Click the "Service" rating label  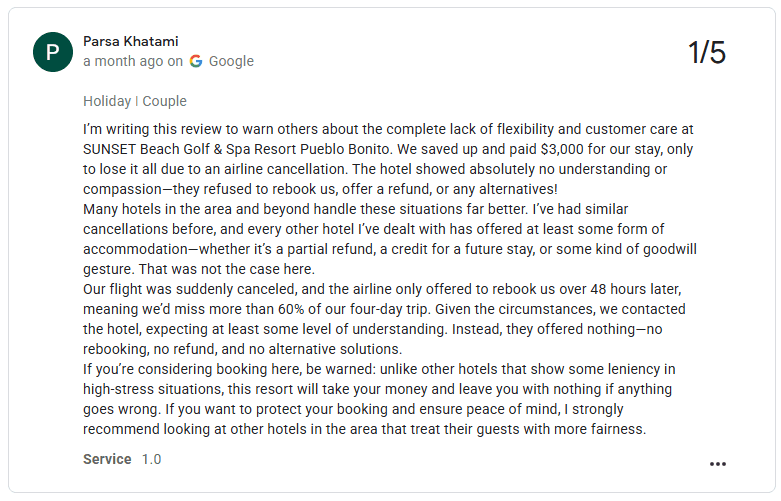[x=107, y=459]
